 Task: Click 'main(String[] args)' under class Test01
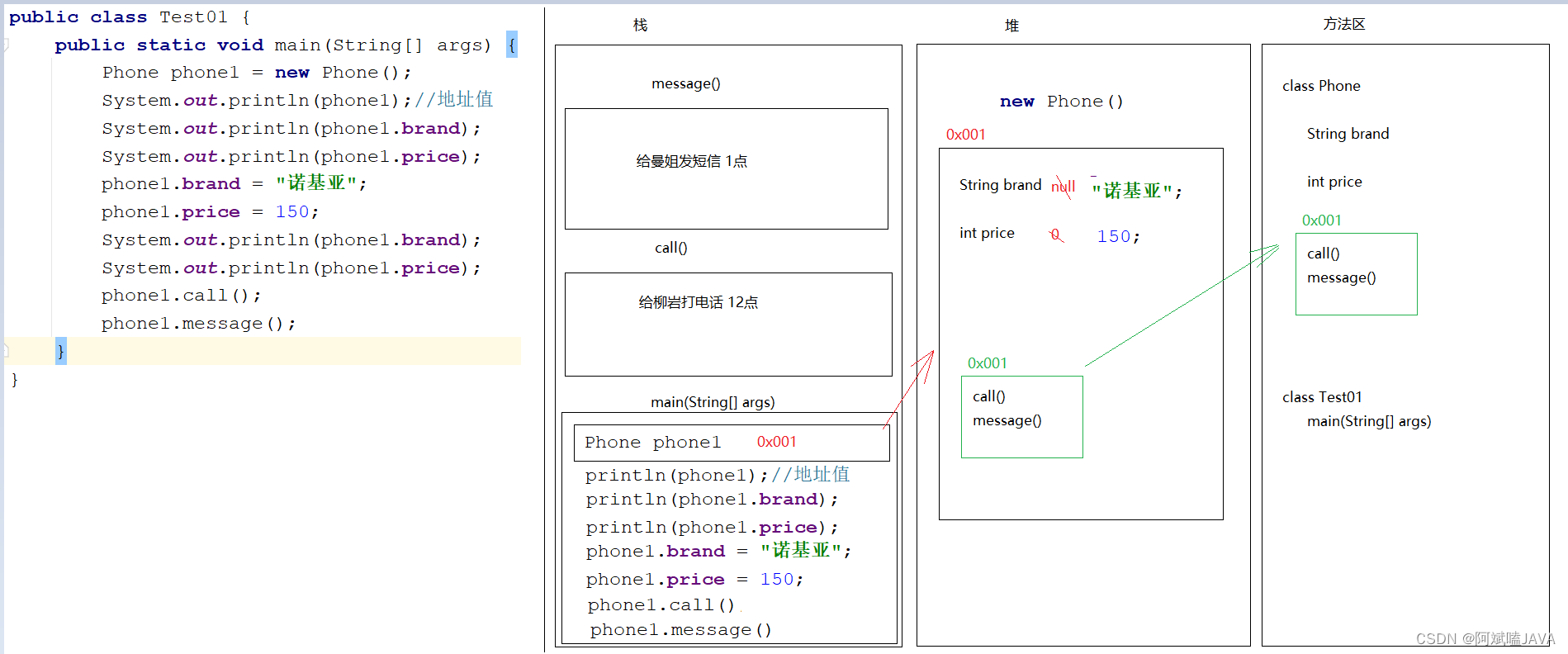1369,421
